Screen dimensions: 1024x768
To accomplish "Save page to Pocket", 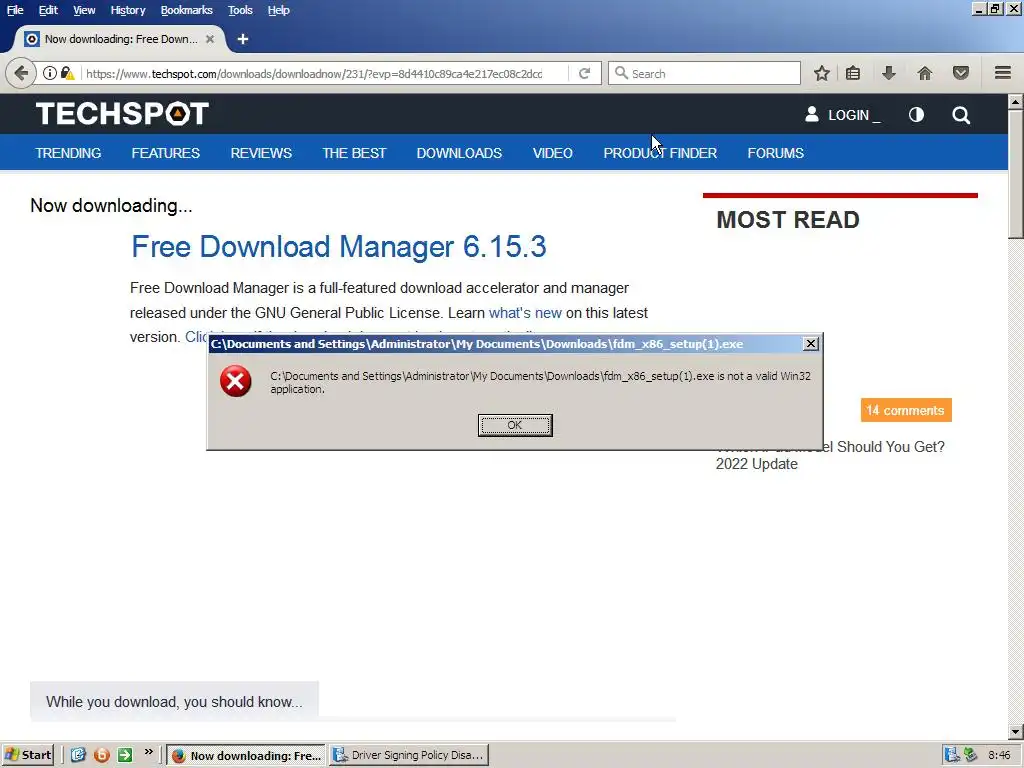I will pyautogui.click(x=961, y=73).
